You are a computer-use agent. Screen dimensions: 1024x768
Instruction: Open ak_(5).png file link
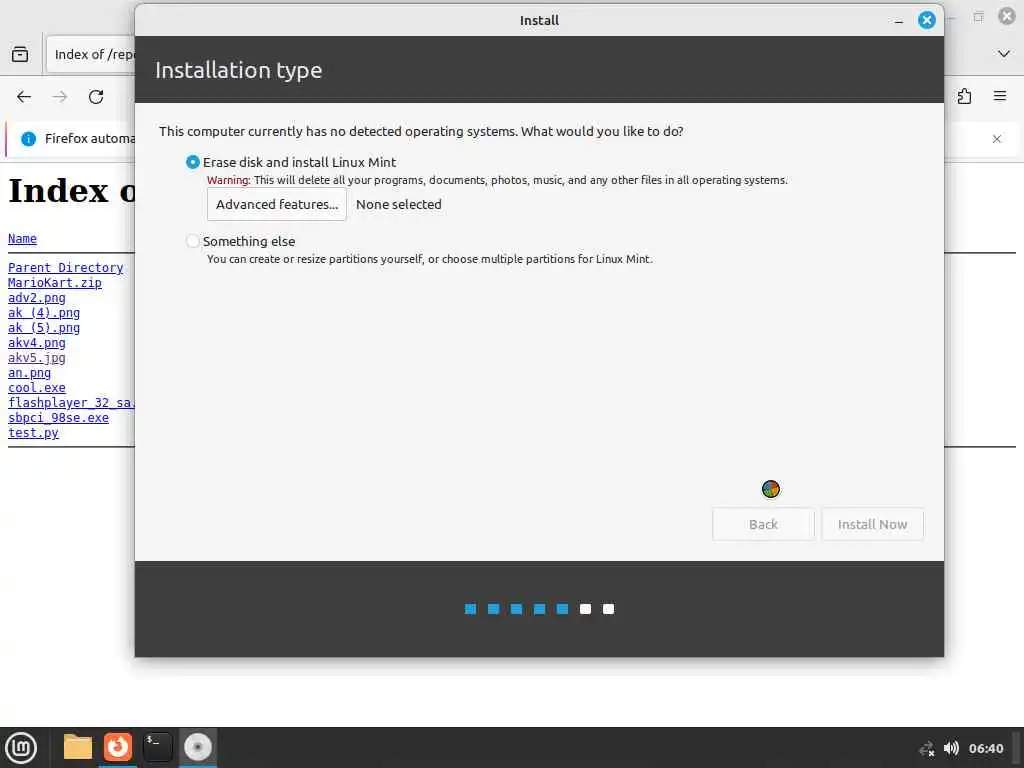(x=44, y=328)
